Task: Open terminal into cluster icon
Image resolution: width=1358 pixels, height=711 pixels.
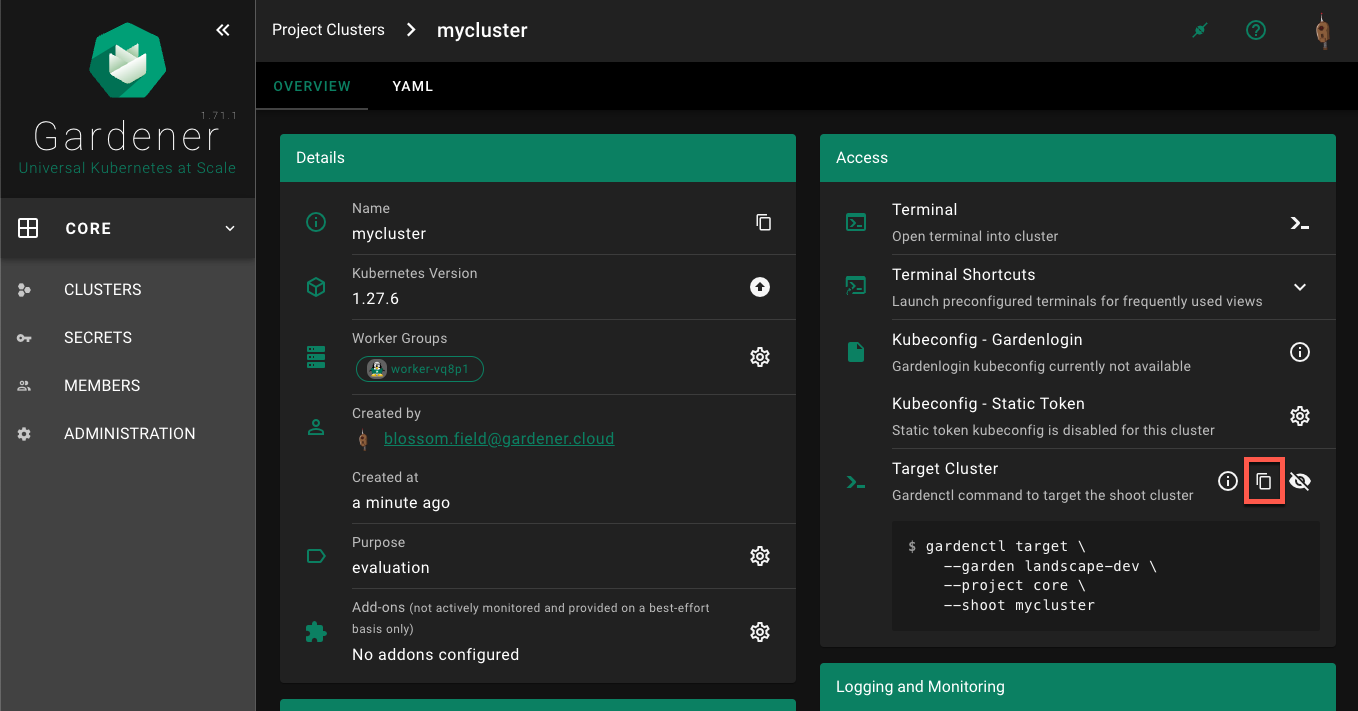Action: pyautogui.click(x=1299, y=223)
